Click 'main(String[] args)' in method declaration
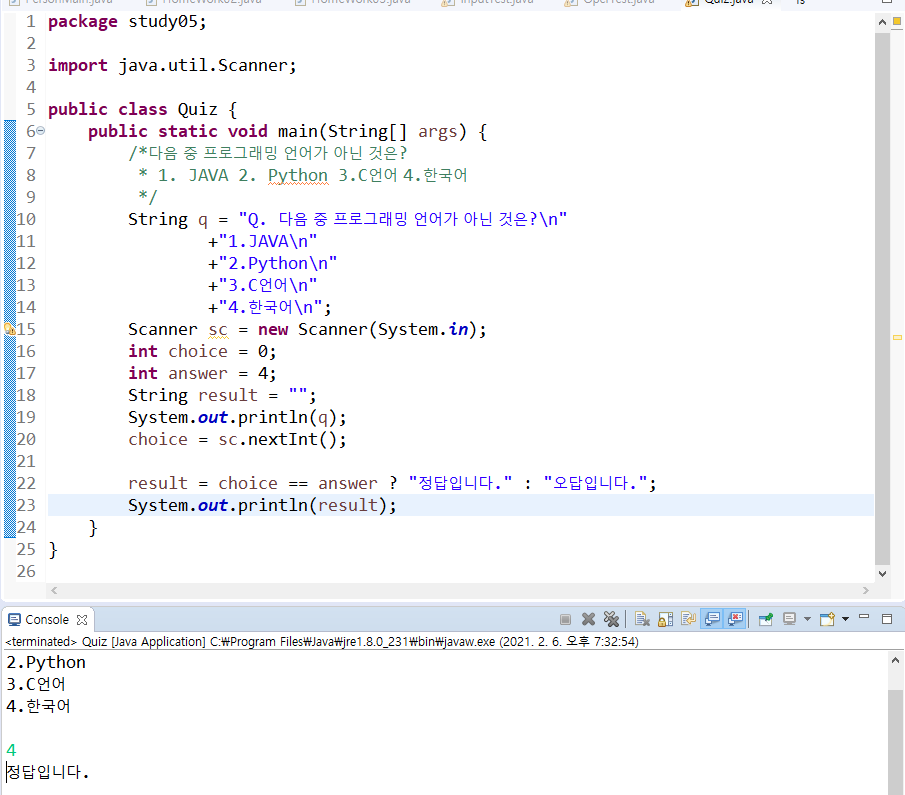 click(372, 131)
